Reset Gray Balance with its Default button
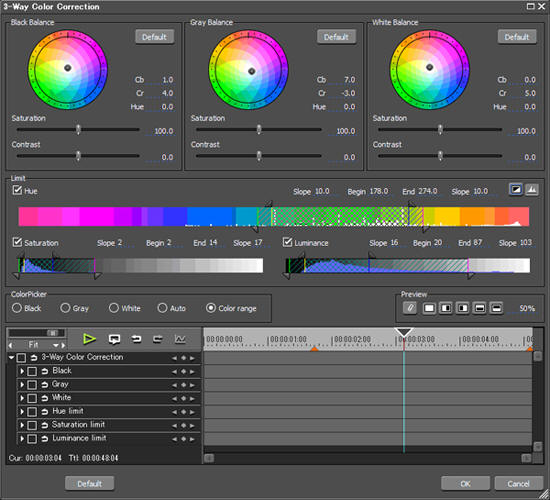 [336, 37]
